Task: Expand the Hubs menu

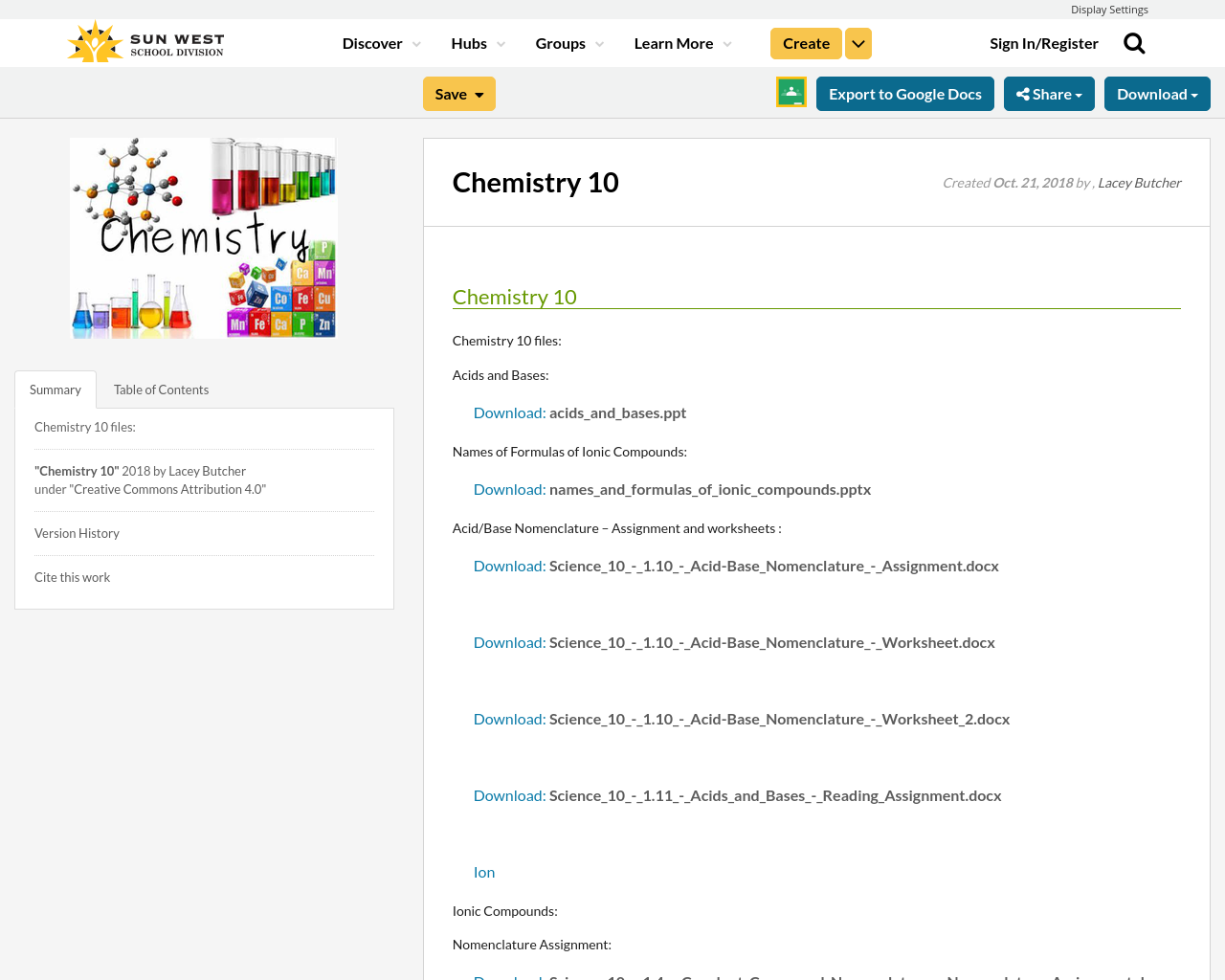Action: 478,44
